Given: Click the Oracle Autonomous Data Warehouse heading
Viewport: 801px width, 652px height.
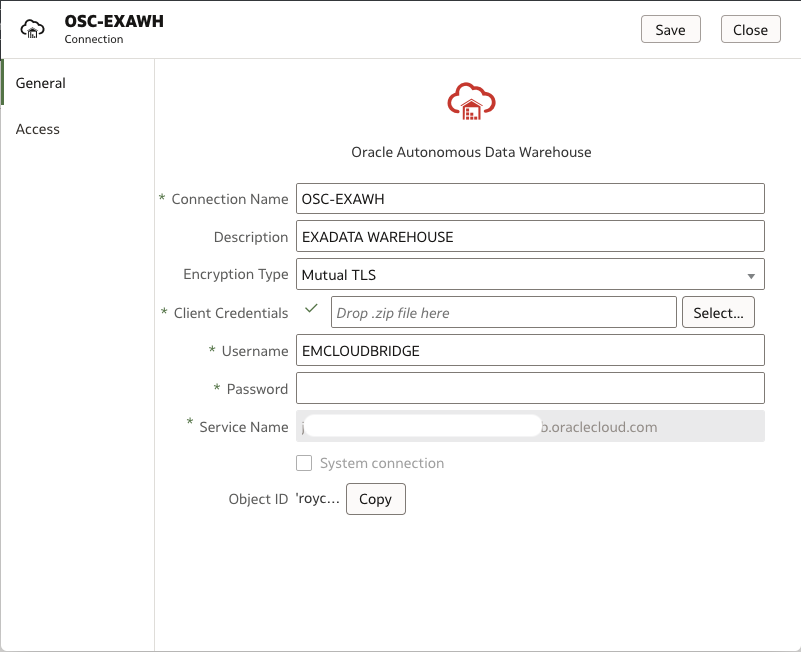Looking at the screenshot, I should (471, 152).
